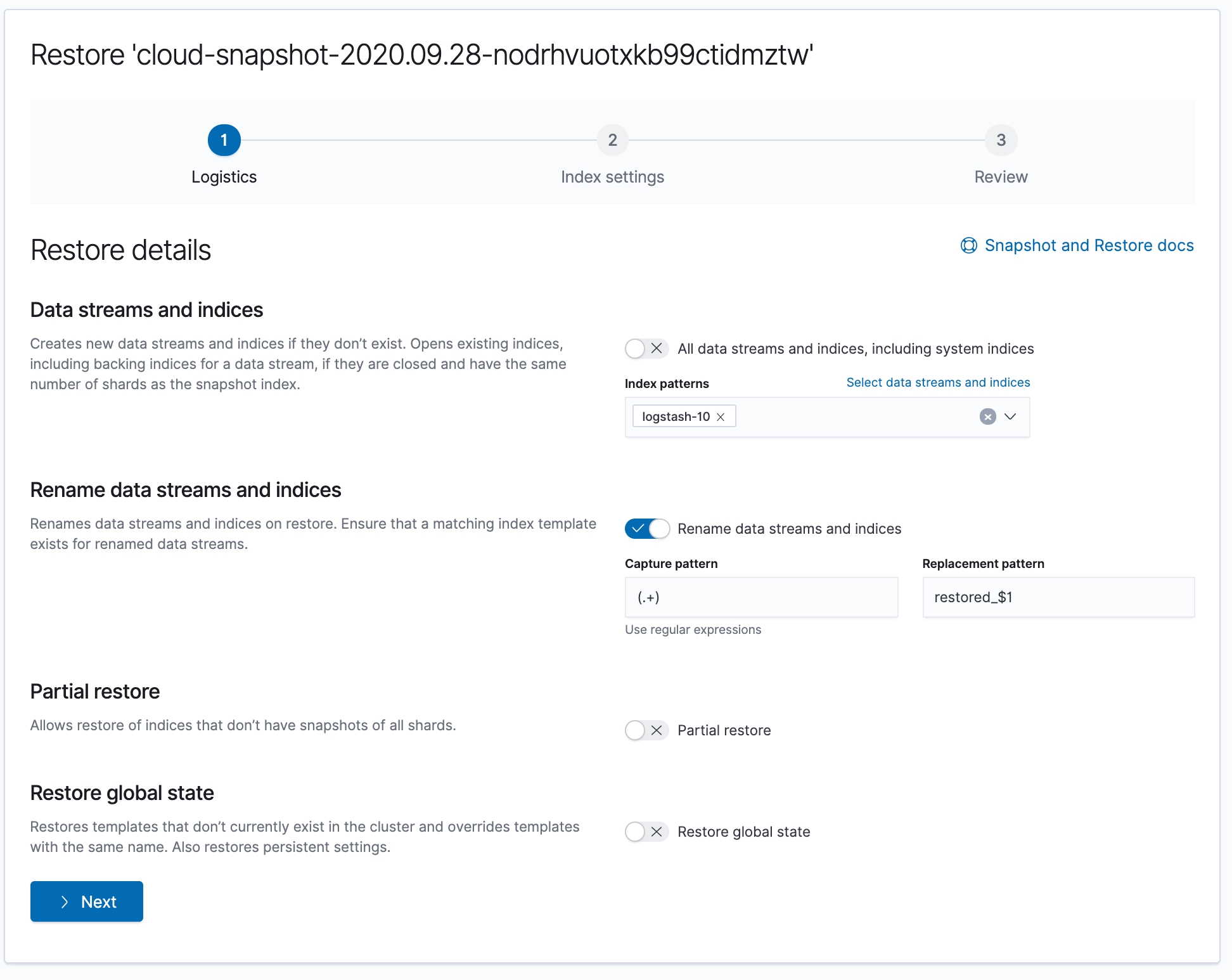Focus the Capture pattern input field

click(x=761, y=597)
